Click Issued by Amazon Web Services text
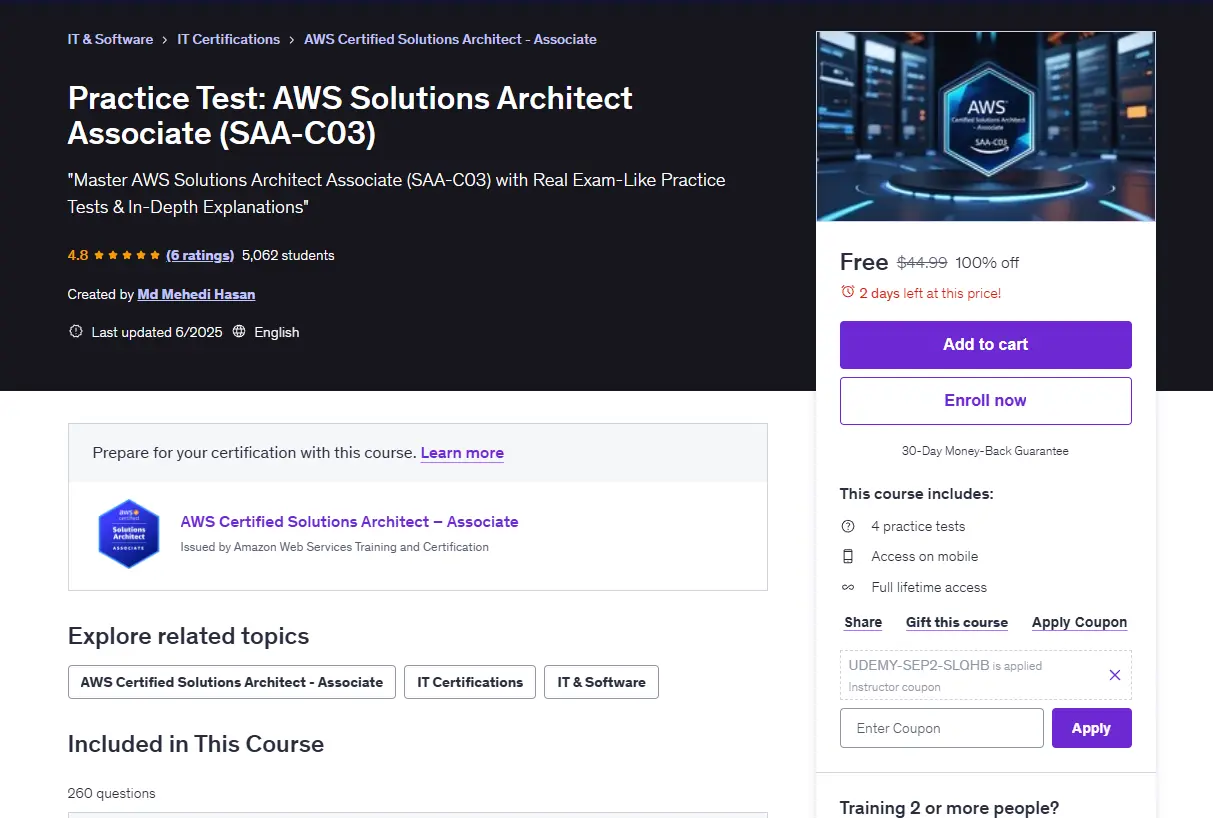Image resolution: width=1213 pixels, height=818 pixels. [335, 547]
